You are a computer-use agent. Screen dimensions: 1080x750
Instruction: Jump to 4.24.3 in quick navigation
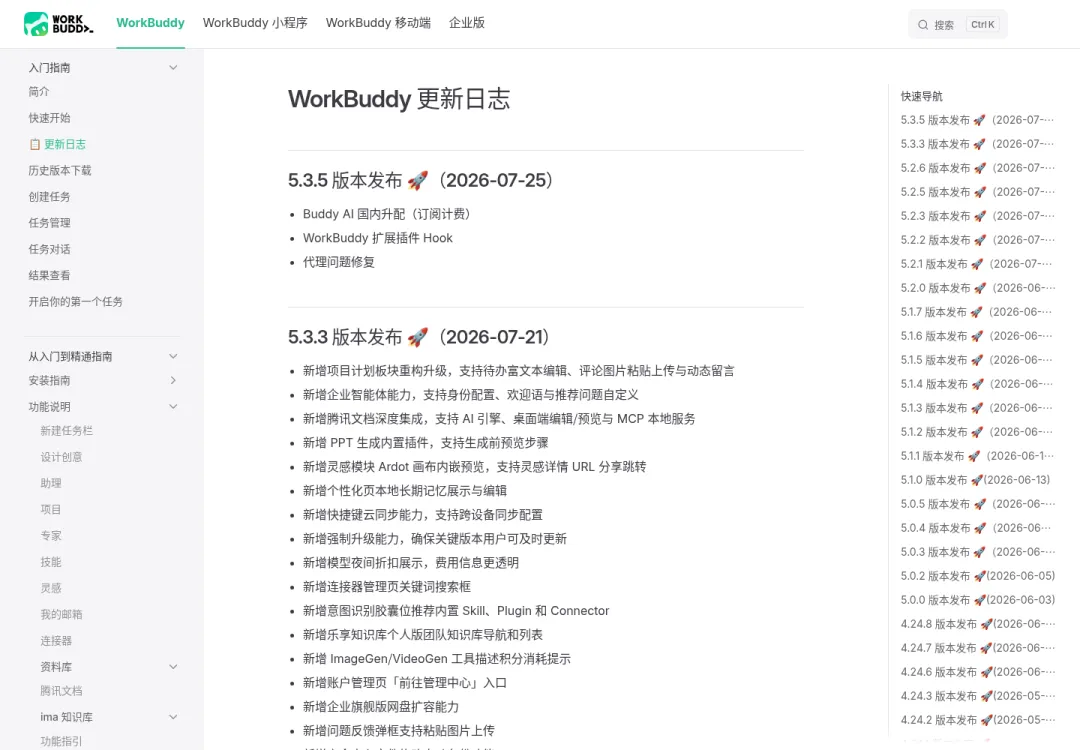tap(977, 696)
